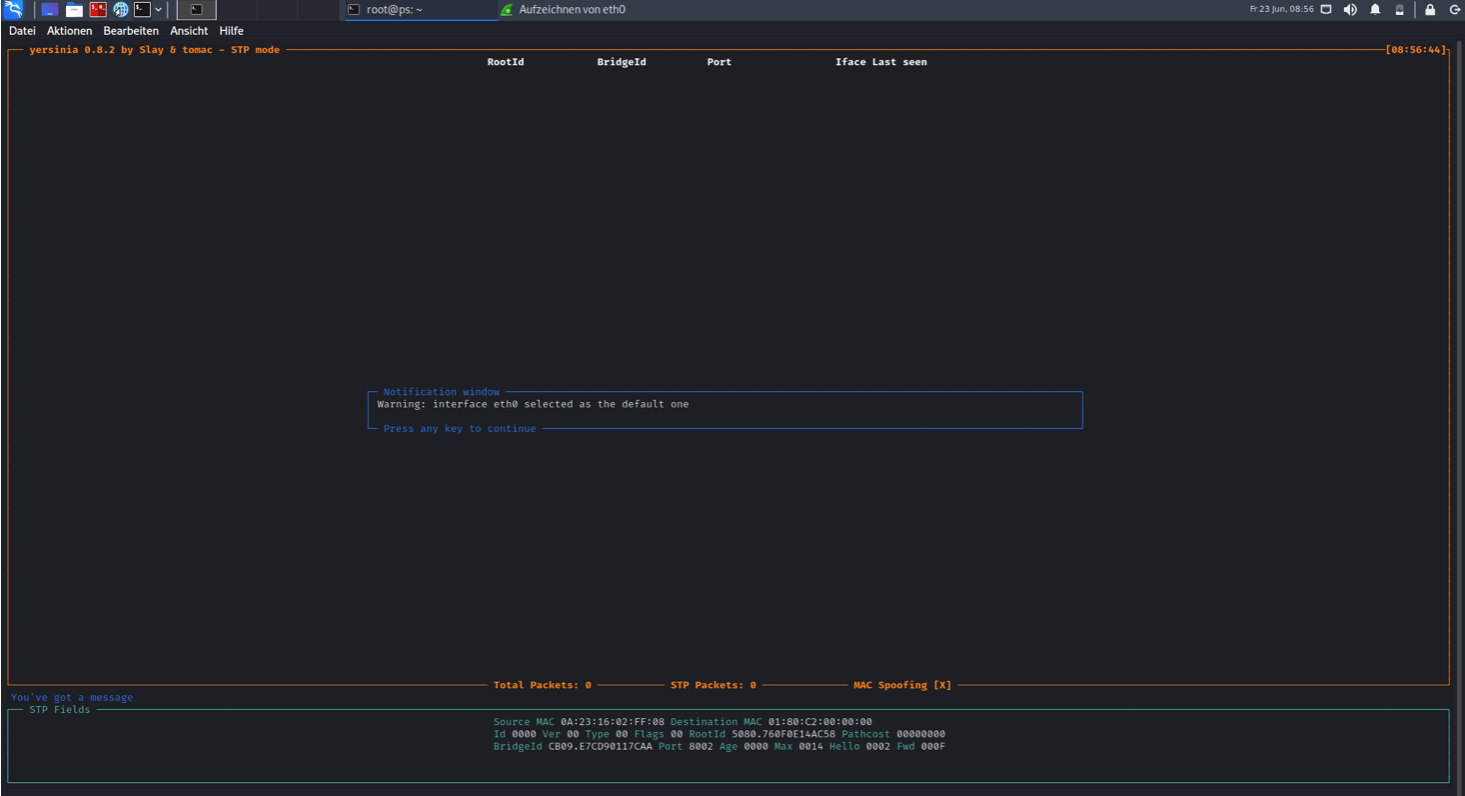Click the STP Packets: 0 counter
Screen dimensions: 1465x796
(x=713, y=685)
